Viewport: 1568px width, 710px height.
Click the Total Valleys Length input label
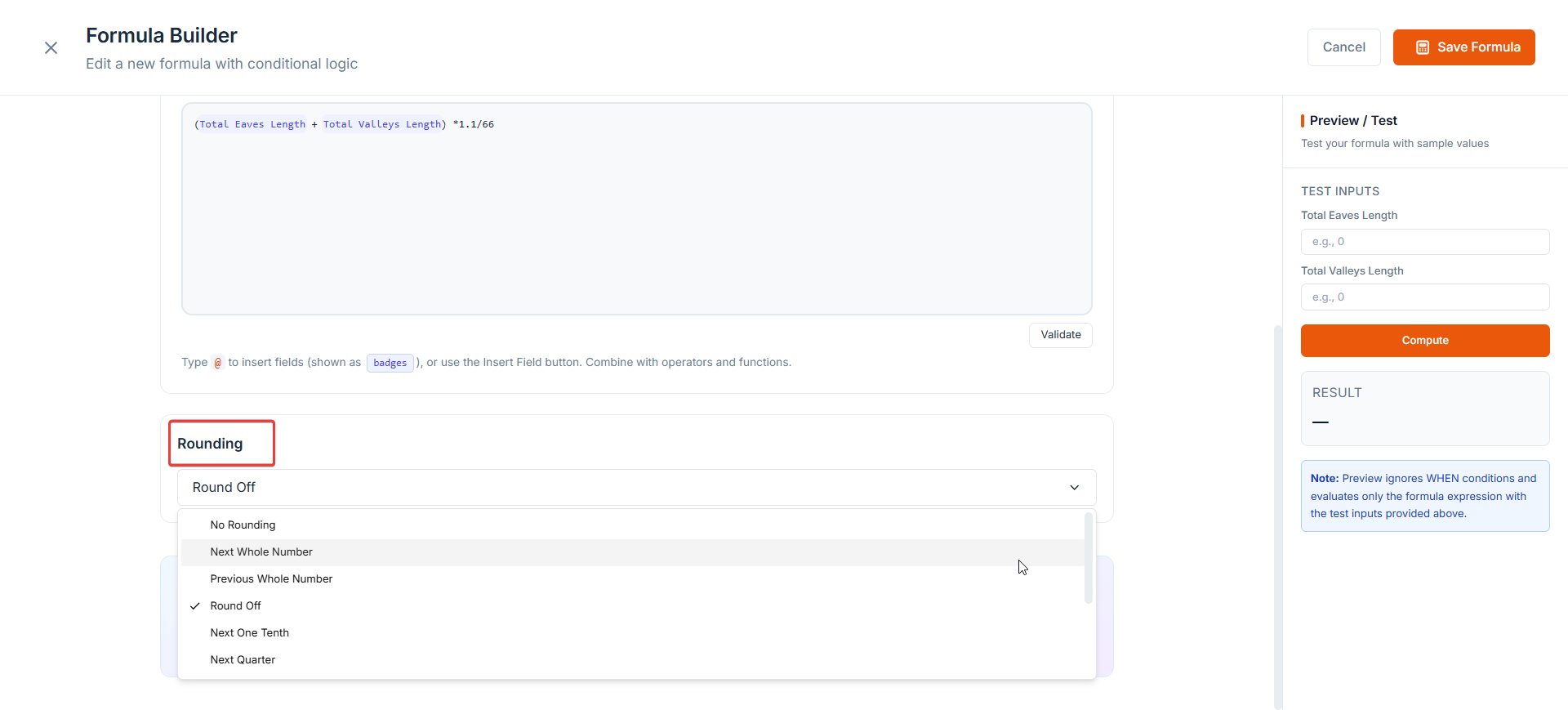(x=1352, y=271)
